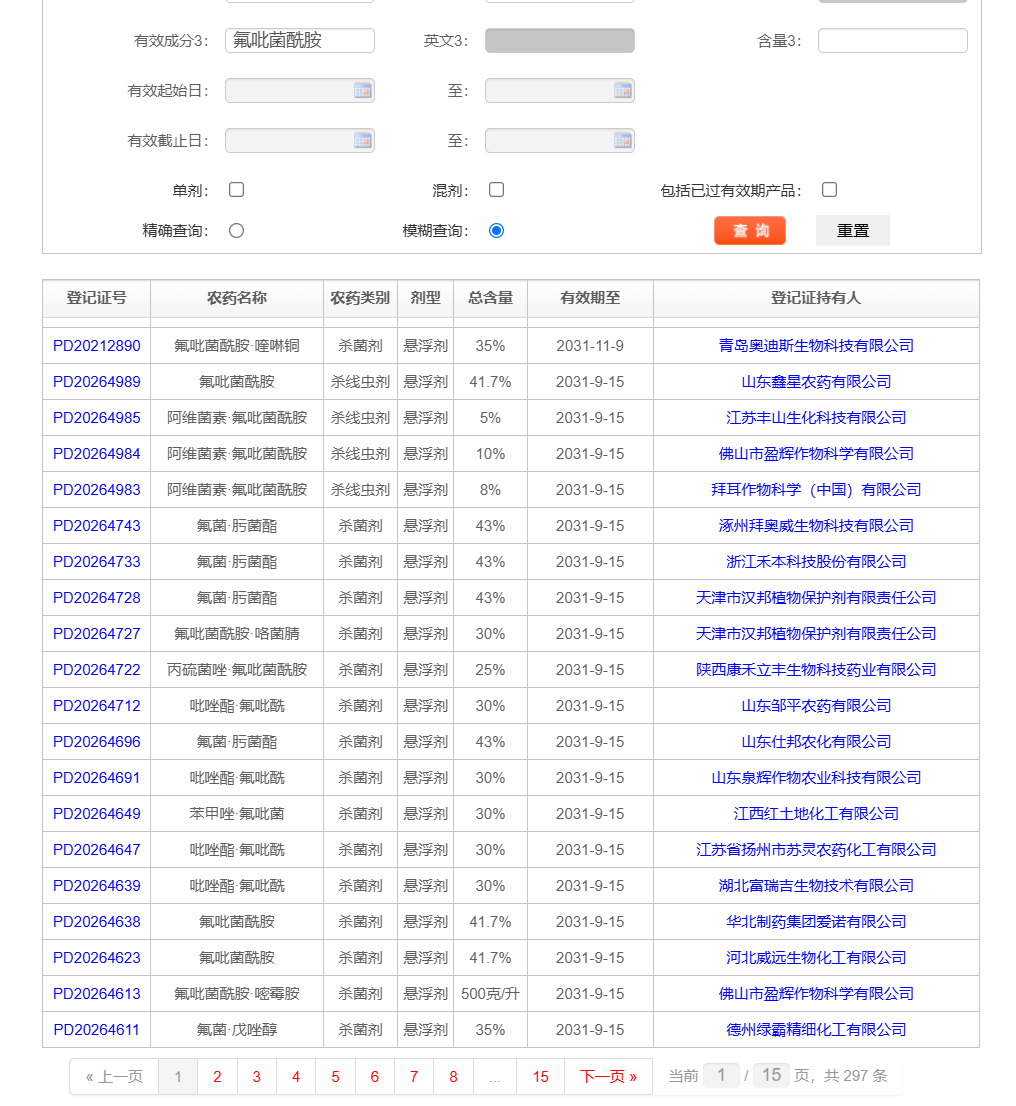Click cell 500克/升 total content
The height and width of the screenshot is (1106, 1016).
pyautogui.click(x=490, y=993)
